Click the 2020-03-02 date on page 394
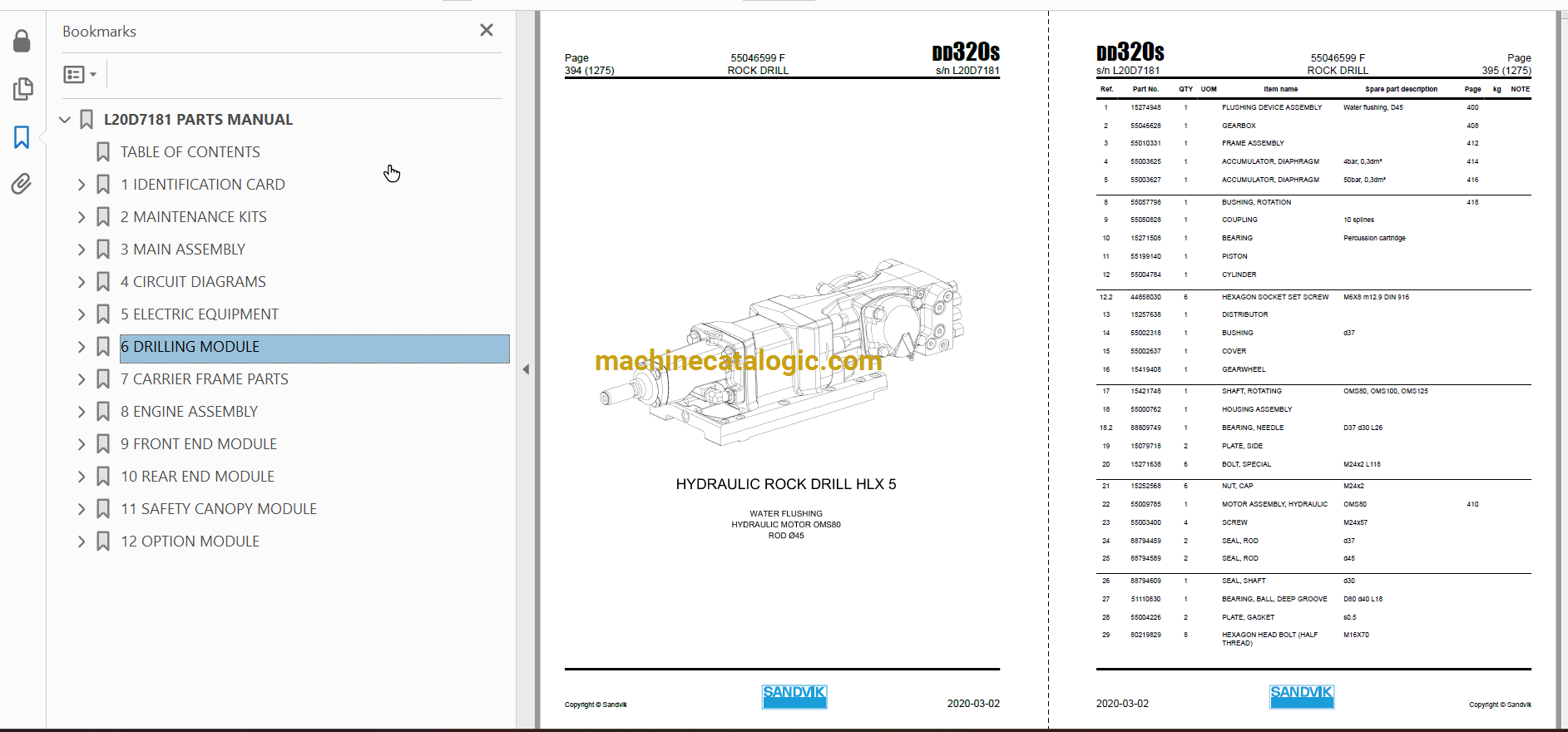This screenshot has height=732, width=1568. click(973, 704)
